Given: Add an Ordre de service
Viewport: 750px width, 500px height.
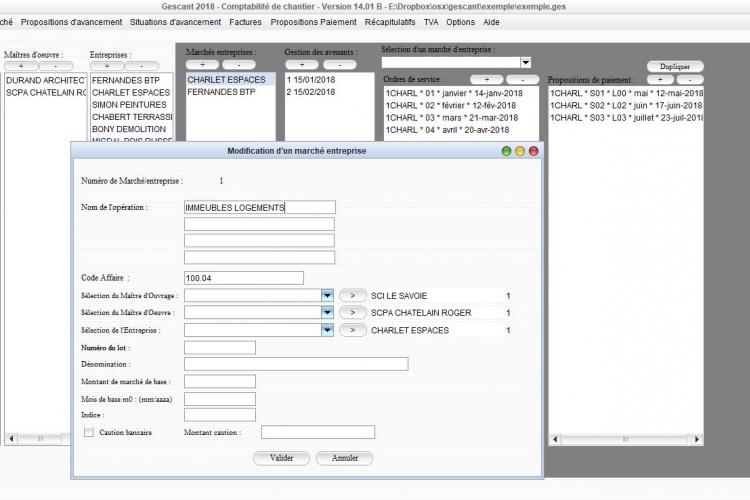Looking at the screenshot, I should pyautogui.click(x=487, y=80).
